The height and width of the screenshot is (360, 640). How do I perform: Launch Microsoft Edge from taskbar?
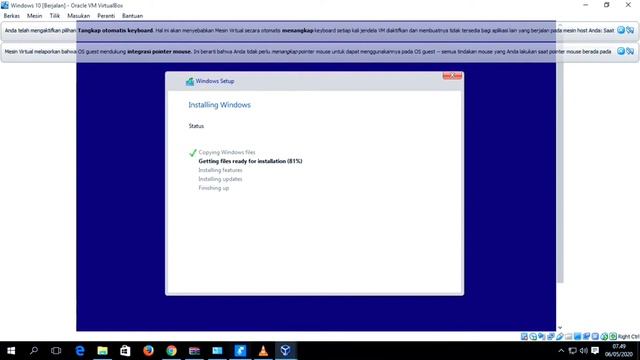coord(80,351)
